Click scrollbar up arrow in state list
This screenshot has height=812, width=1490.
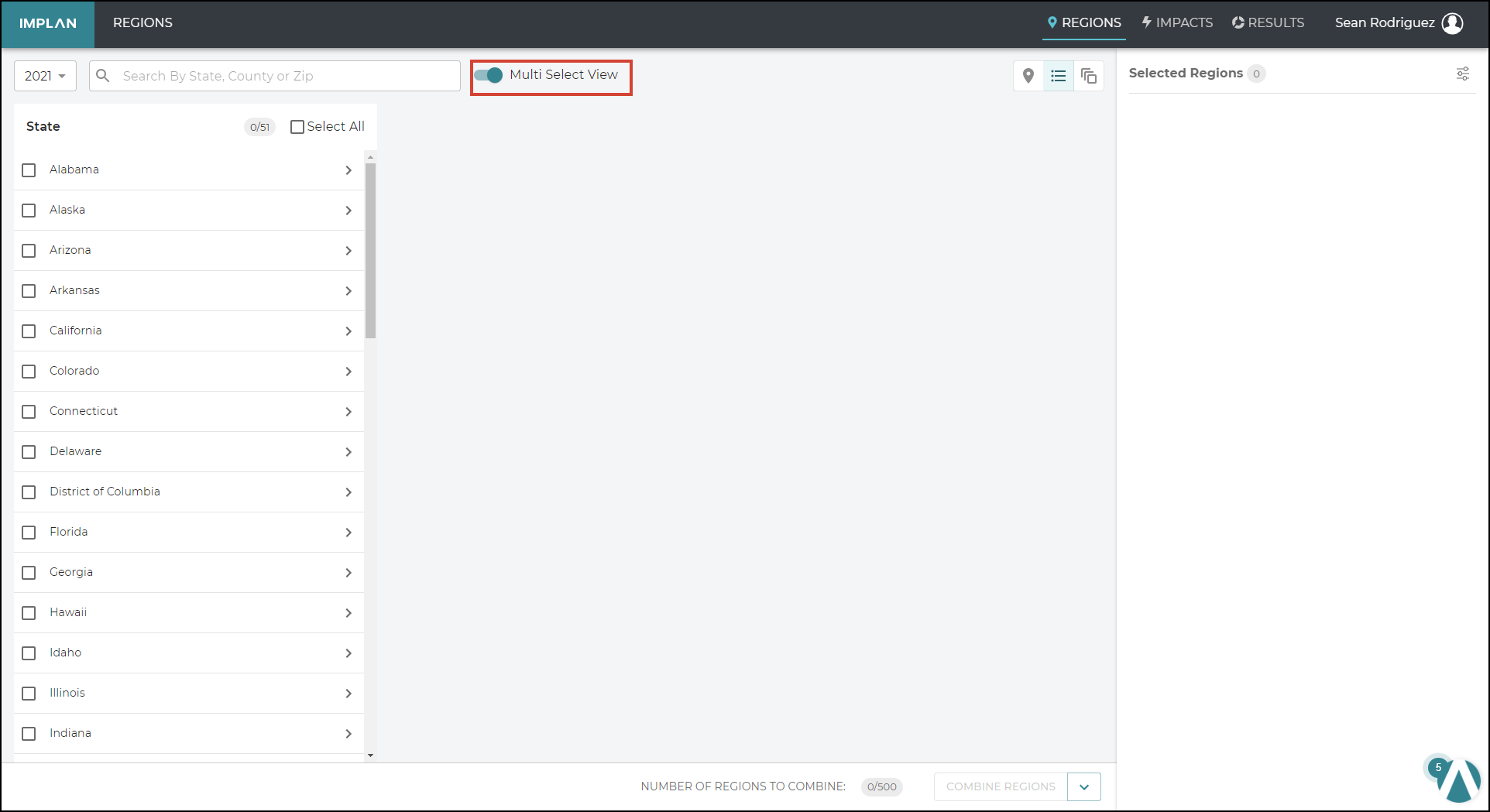click(370, 157)
